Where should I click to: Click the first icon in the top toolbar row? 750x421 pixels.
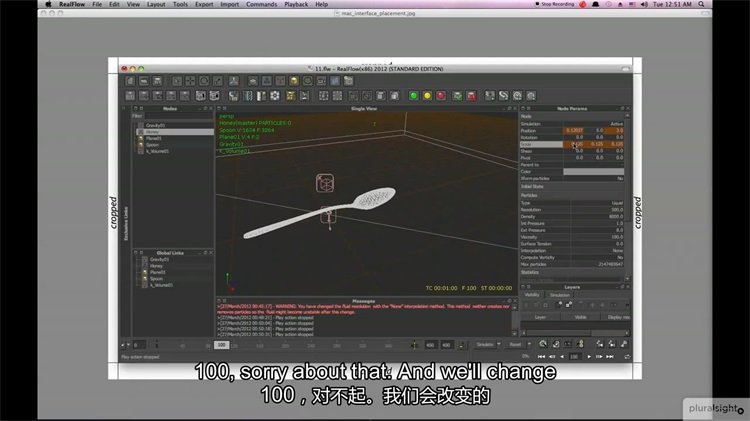[x=130, y=81]
